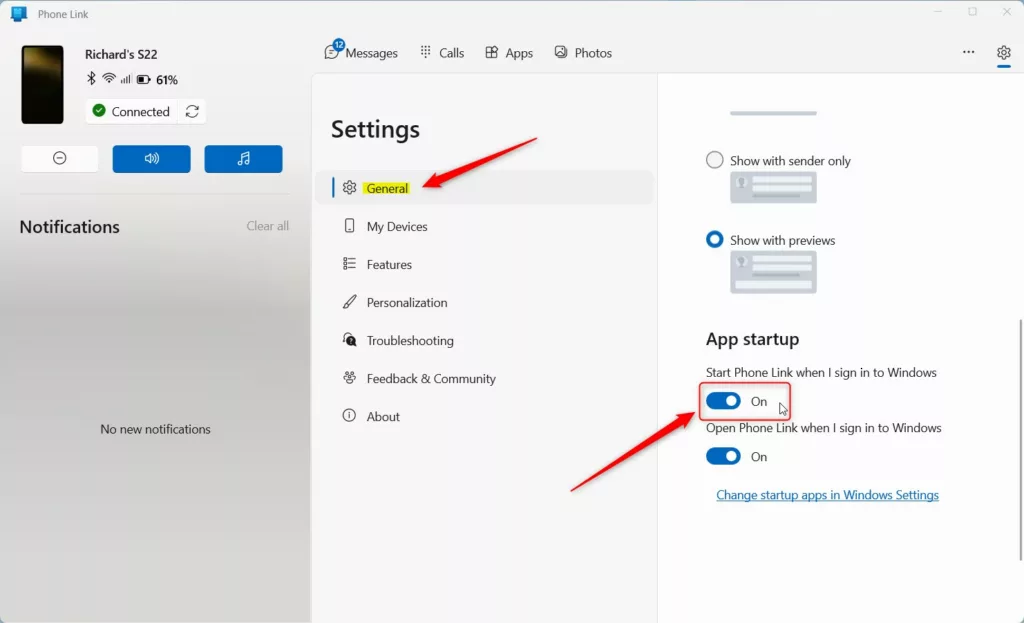Open the Apps tab

pos(509,52)
